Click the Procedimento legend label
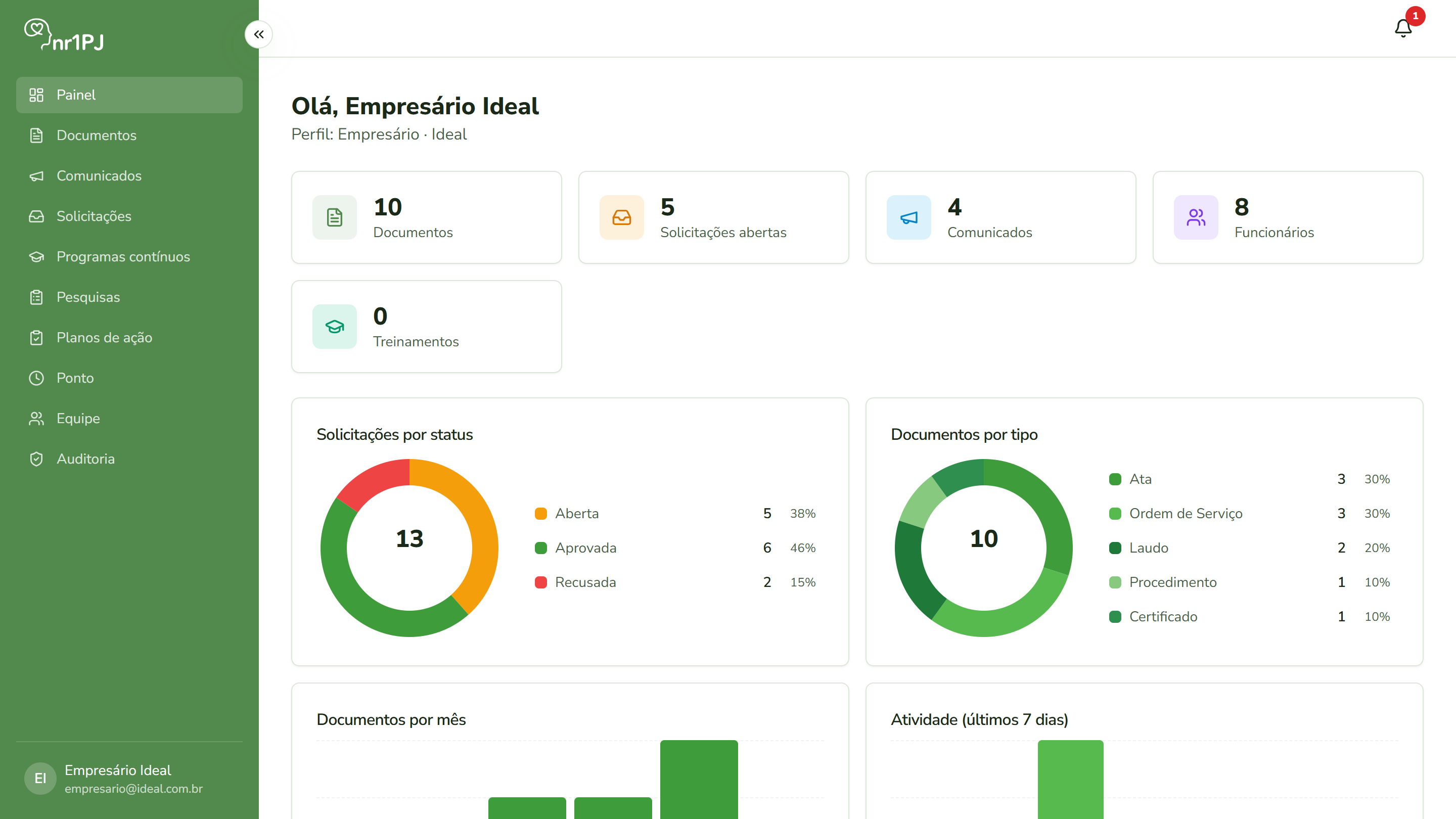1456x819 pixels. pyautogui.click(x=1173, y=582)
